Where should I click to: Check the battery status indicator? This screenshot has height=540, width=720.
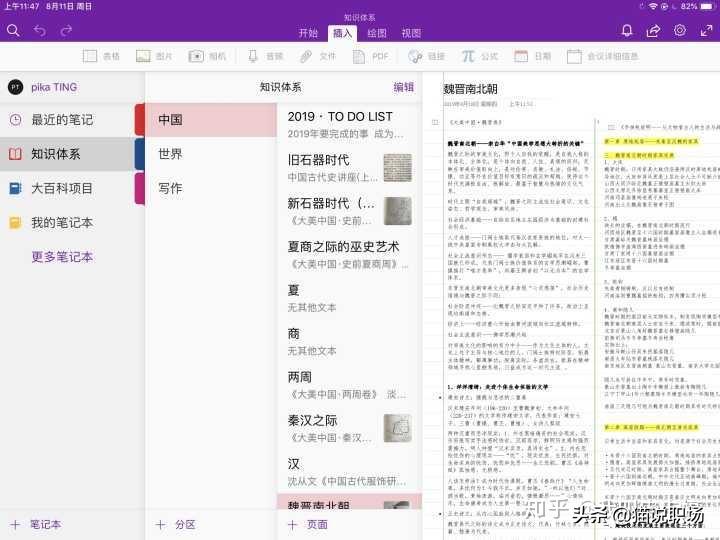point(707,6)
